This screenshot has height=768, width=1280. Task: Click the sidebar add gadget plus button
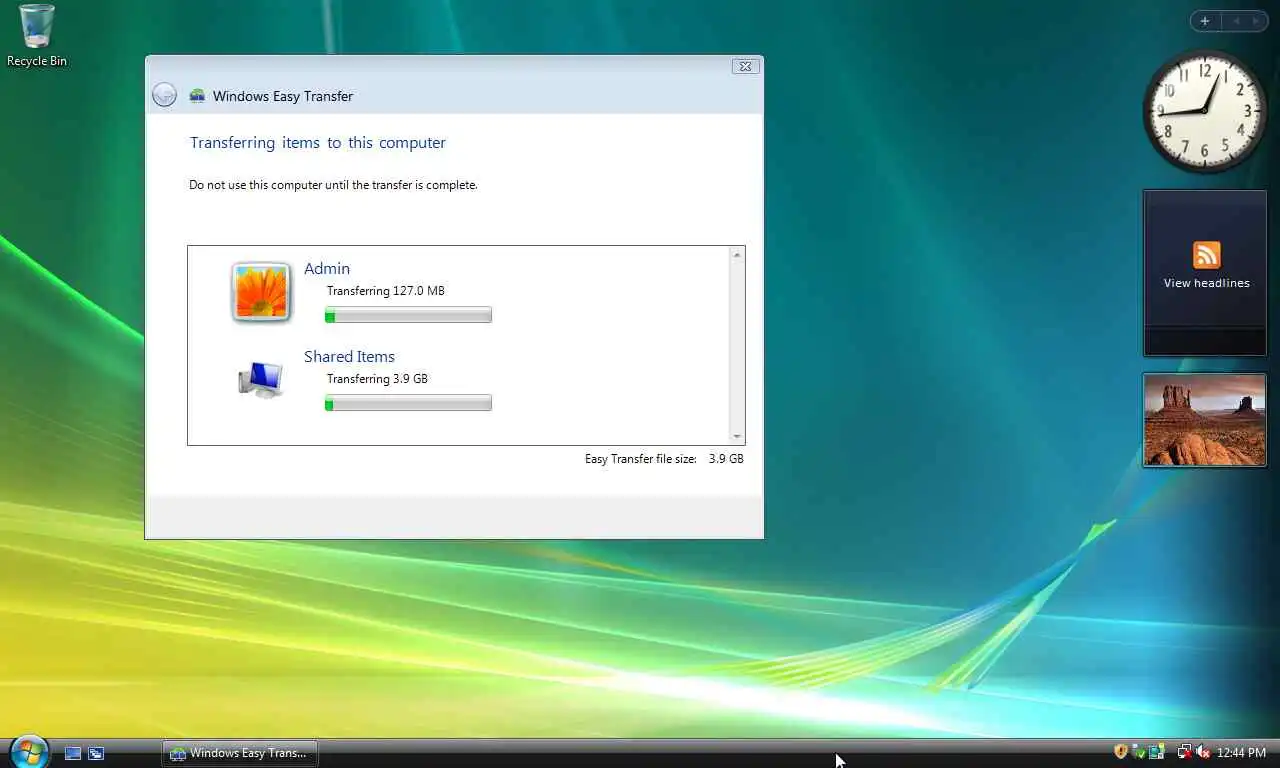click(1205, 21)
